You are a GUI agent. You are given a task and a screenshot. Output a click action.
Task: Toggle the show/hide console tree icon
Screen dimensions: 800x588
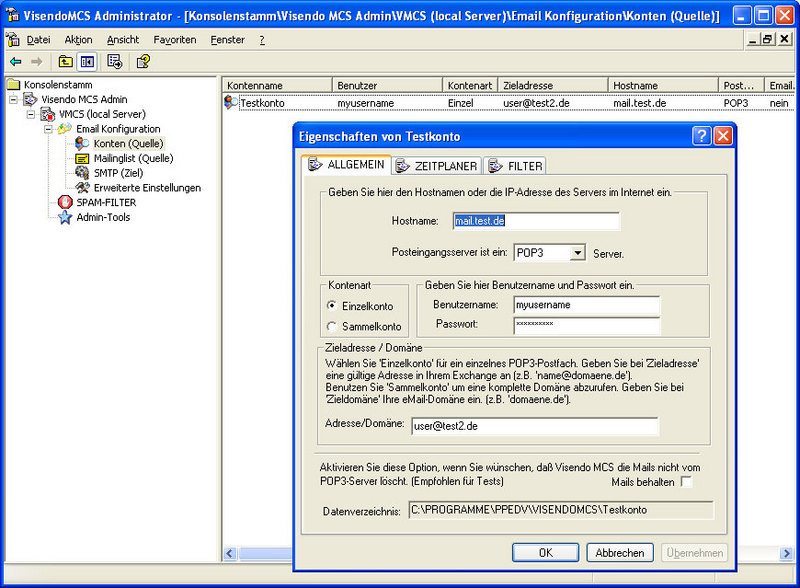coord(87,62)
